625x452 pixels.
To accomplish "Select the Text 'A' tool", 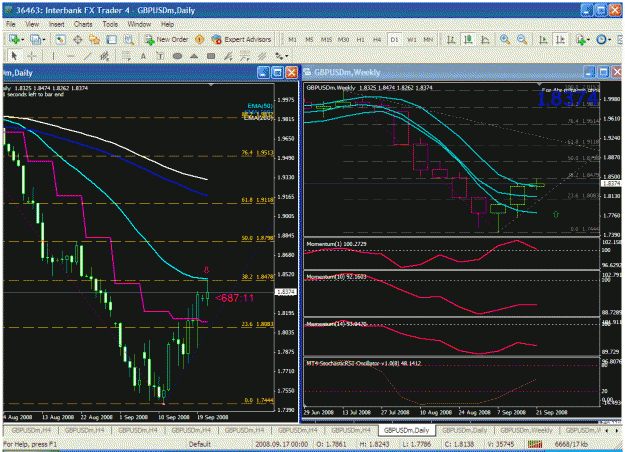I will point(143,56).
